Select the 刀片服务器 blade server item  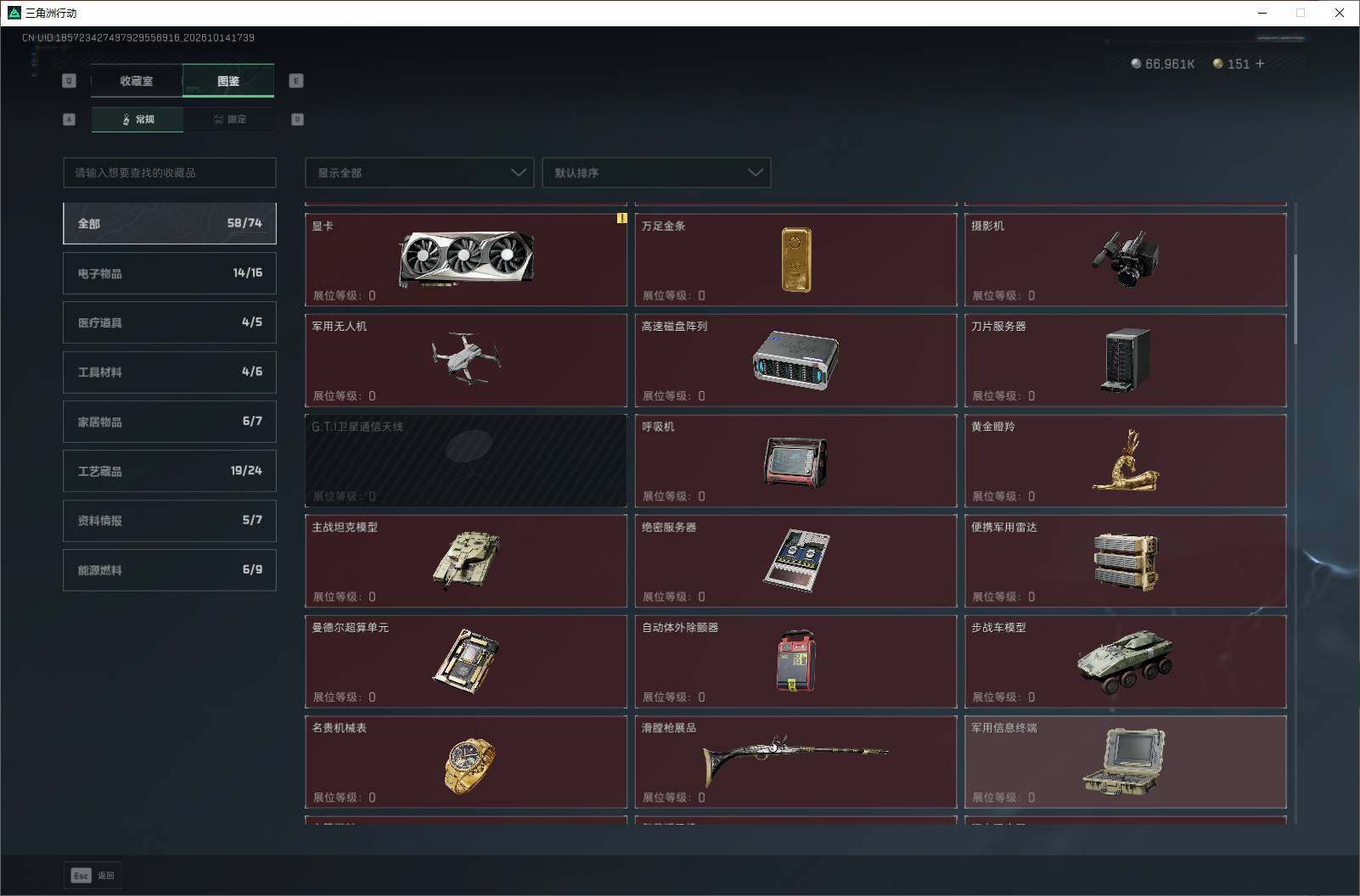point(1126,360)
